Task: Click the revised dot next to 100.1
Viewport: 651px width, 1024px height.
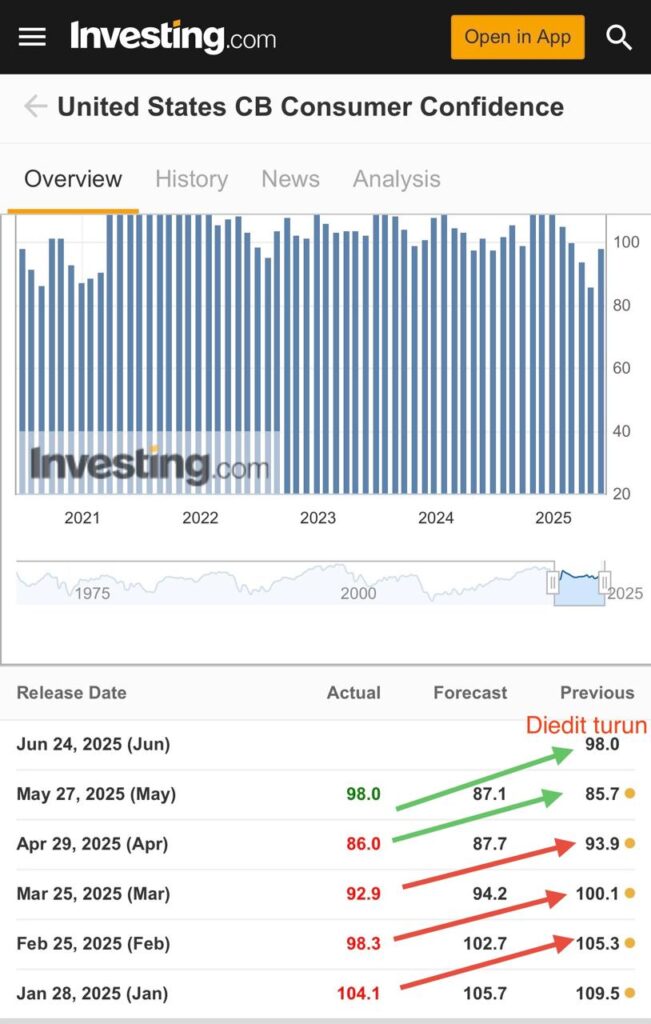Action: click(629, 893)
